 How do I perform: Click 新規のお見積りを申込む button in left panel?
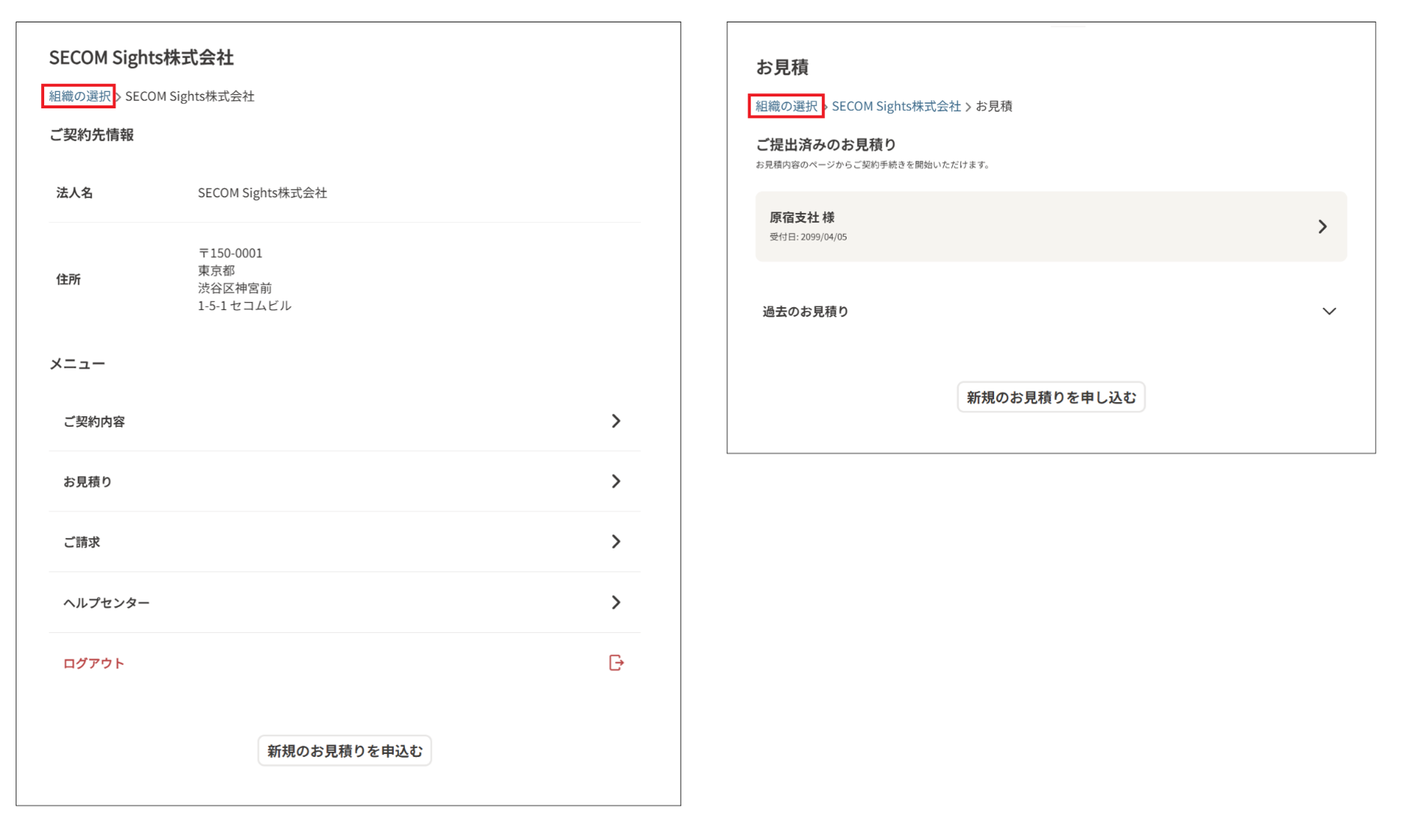(345, 751)
